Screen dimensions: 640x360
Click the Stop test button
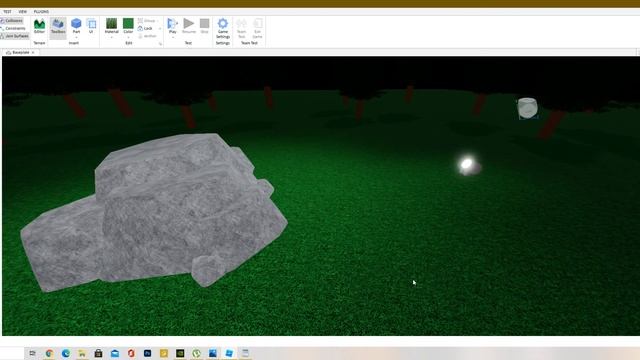point(204,25)
